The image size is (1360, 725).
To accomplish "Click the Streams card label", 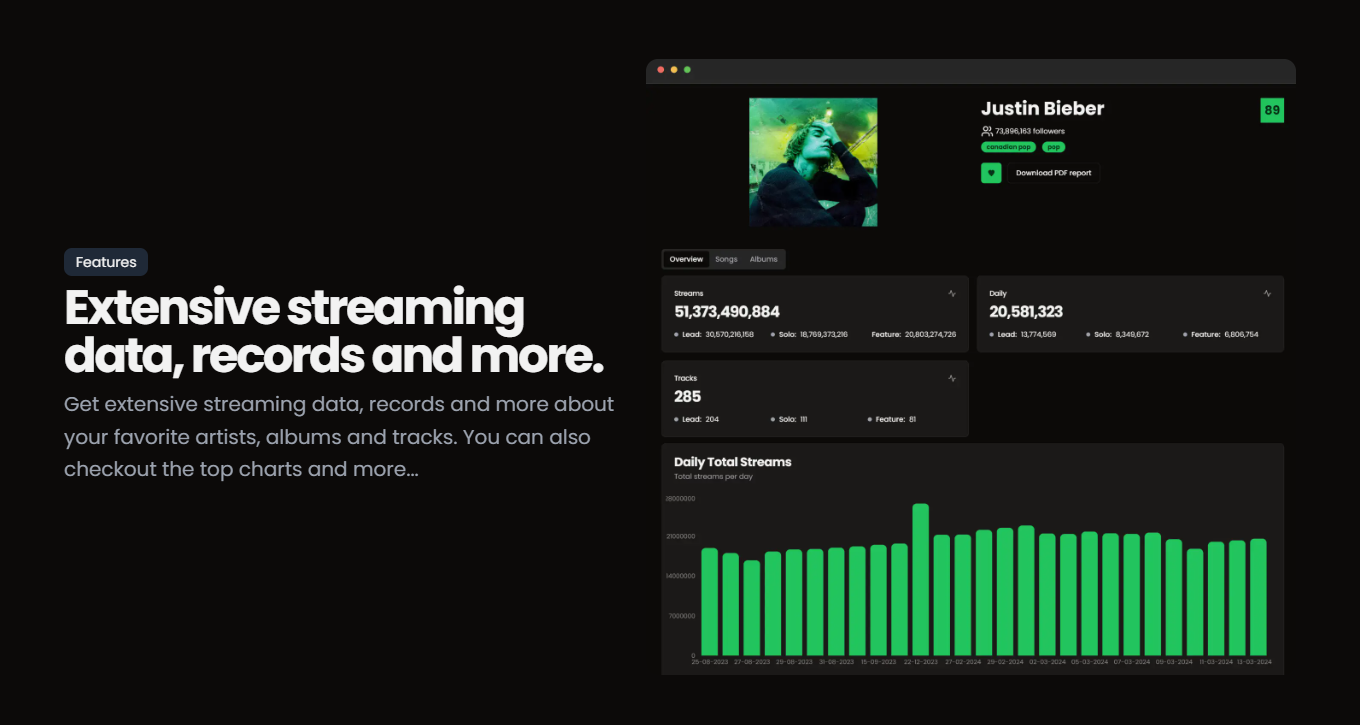I will pos(689,293).
